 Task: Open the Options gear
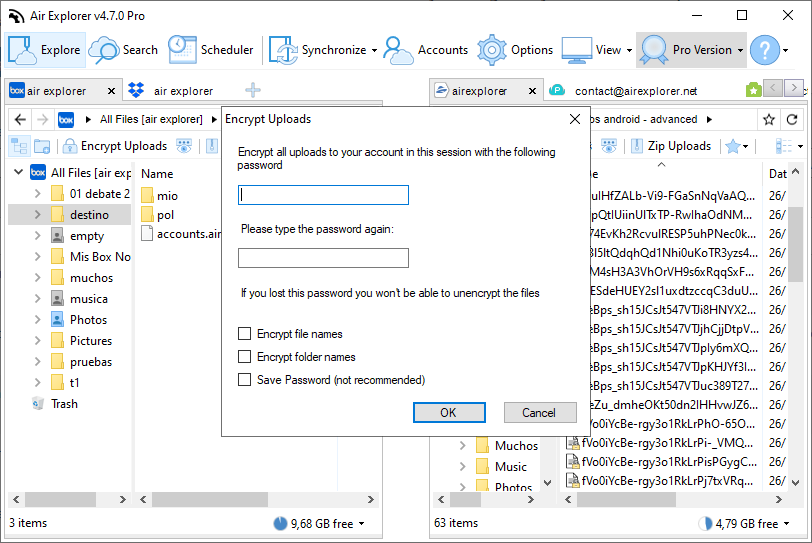point(491,50)
